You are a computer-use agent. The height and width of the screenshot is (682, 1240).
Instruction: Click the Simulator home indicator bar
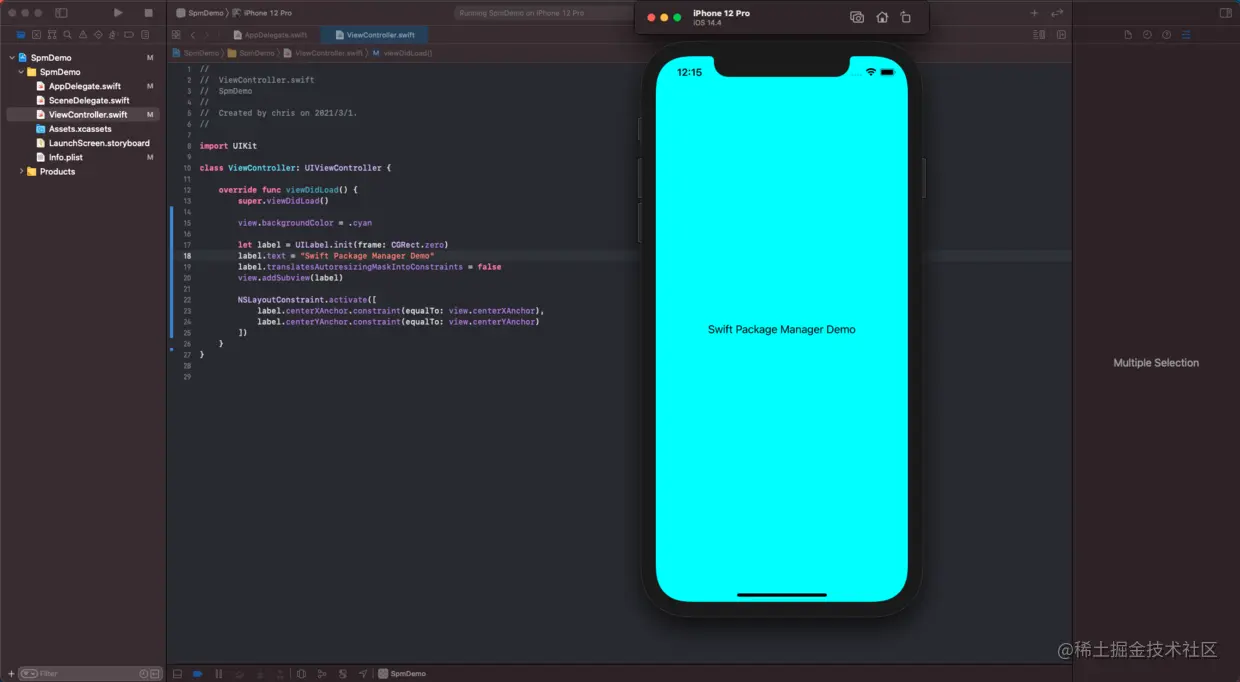coord(782,595)
